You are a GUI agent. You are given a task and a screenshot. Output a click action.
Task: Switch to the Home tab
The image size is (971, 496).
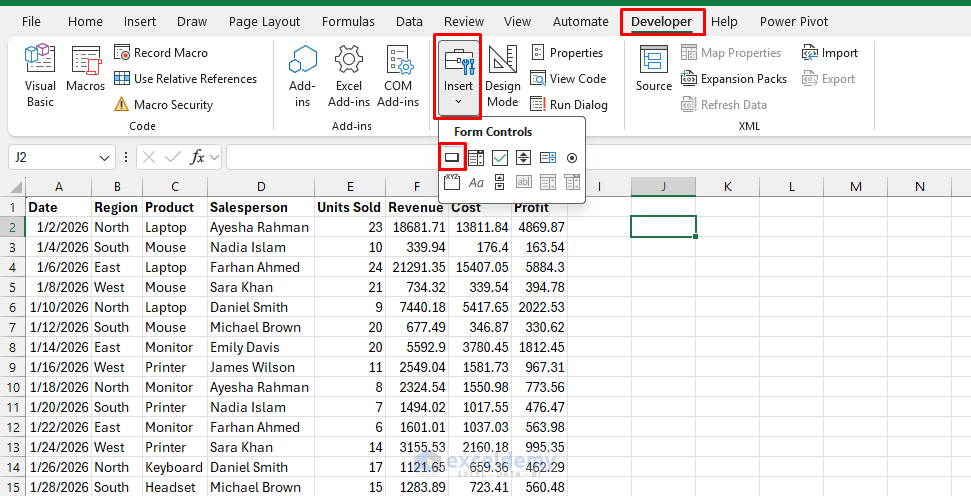[85, 22]
